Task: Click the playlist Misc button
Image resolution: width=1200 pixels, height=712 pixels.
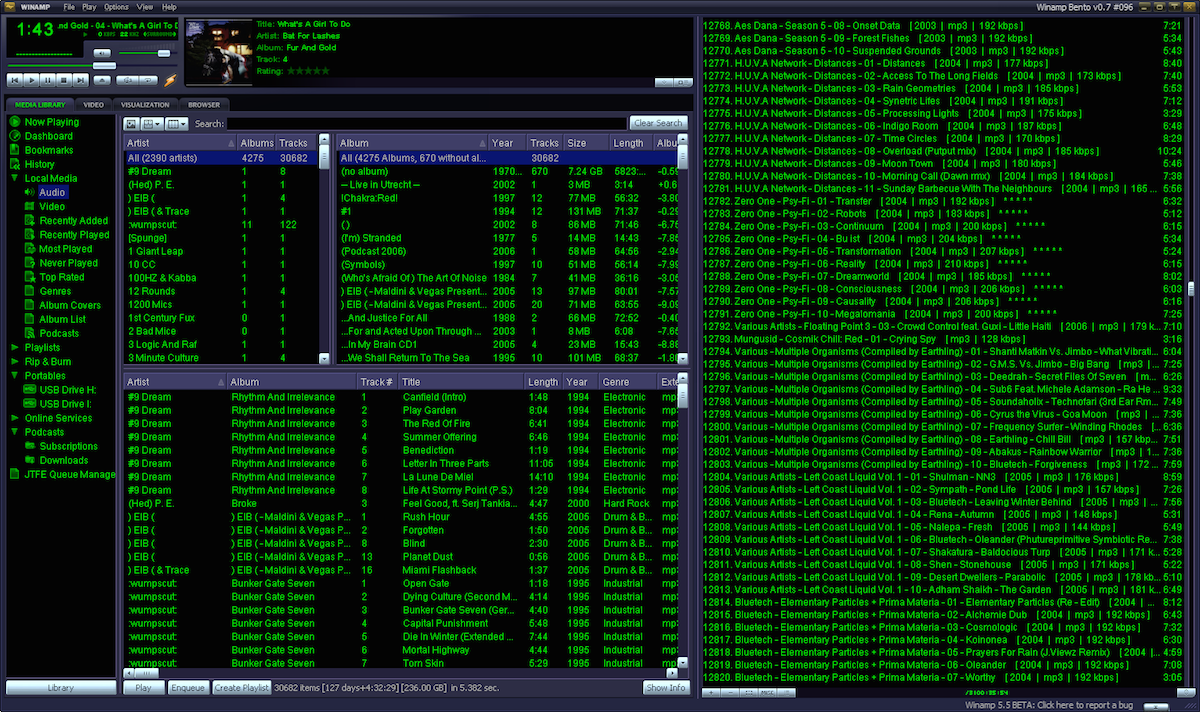Action: click(767, 692)
